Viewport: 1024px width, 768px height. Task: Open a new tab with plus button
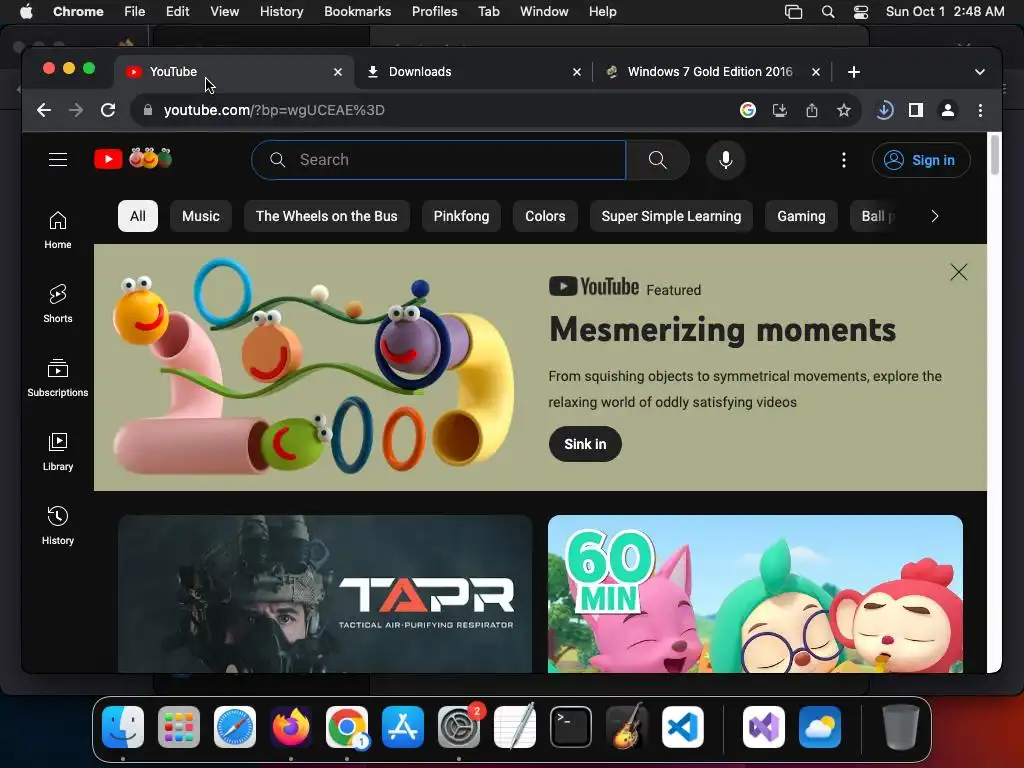[x=854, y=72]
